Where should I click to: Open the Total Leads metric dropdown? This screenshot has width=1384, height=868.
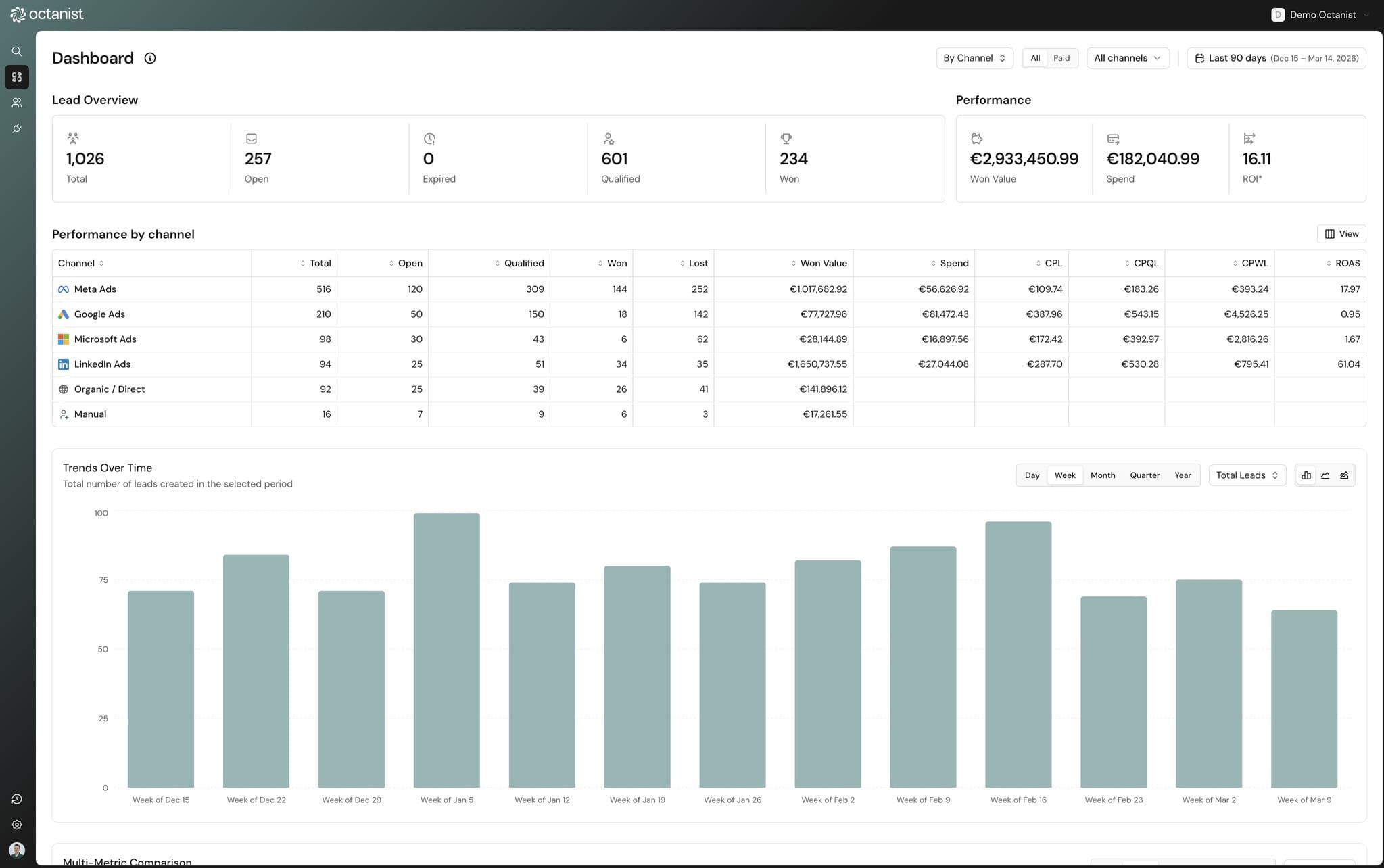(x=1247, y=475)
